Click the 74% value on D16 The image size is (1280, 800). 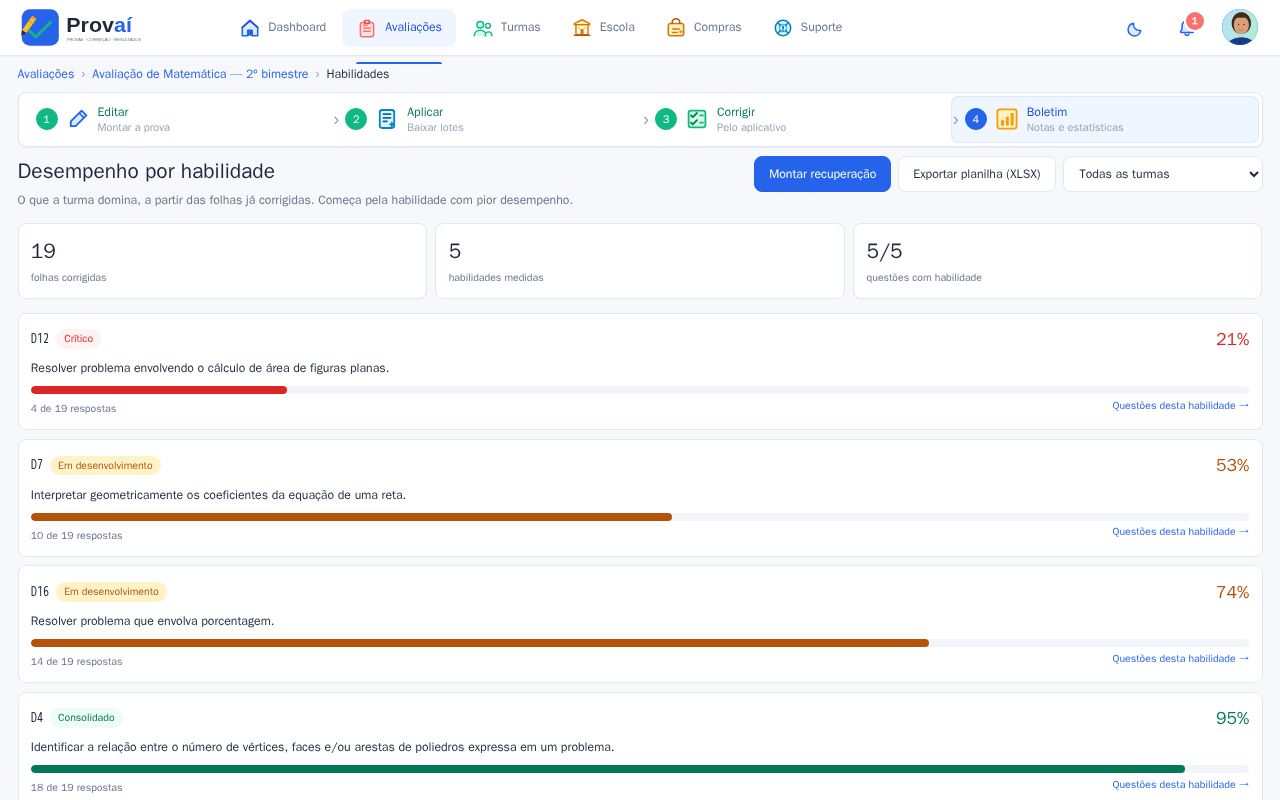coord(1232,592)
